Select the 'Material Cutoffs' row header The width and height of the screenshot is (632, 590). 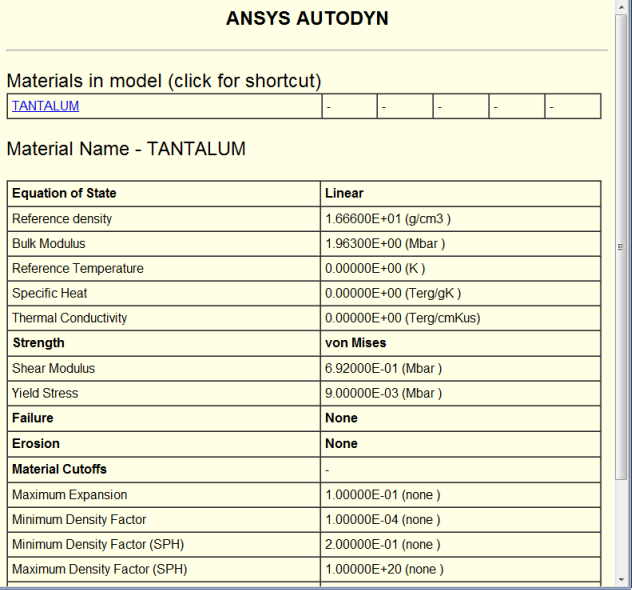pyautogui.click(x=59, y=469)
